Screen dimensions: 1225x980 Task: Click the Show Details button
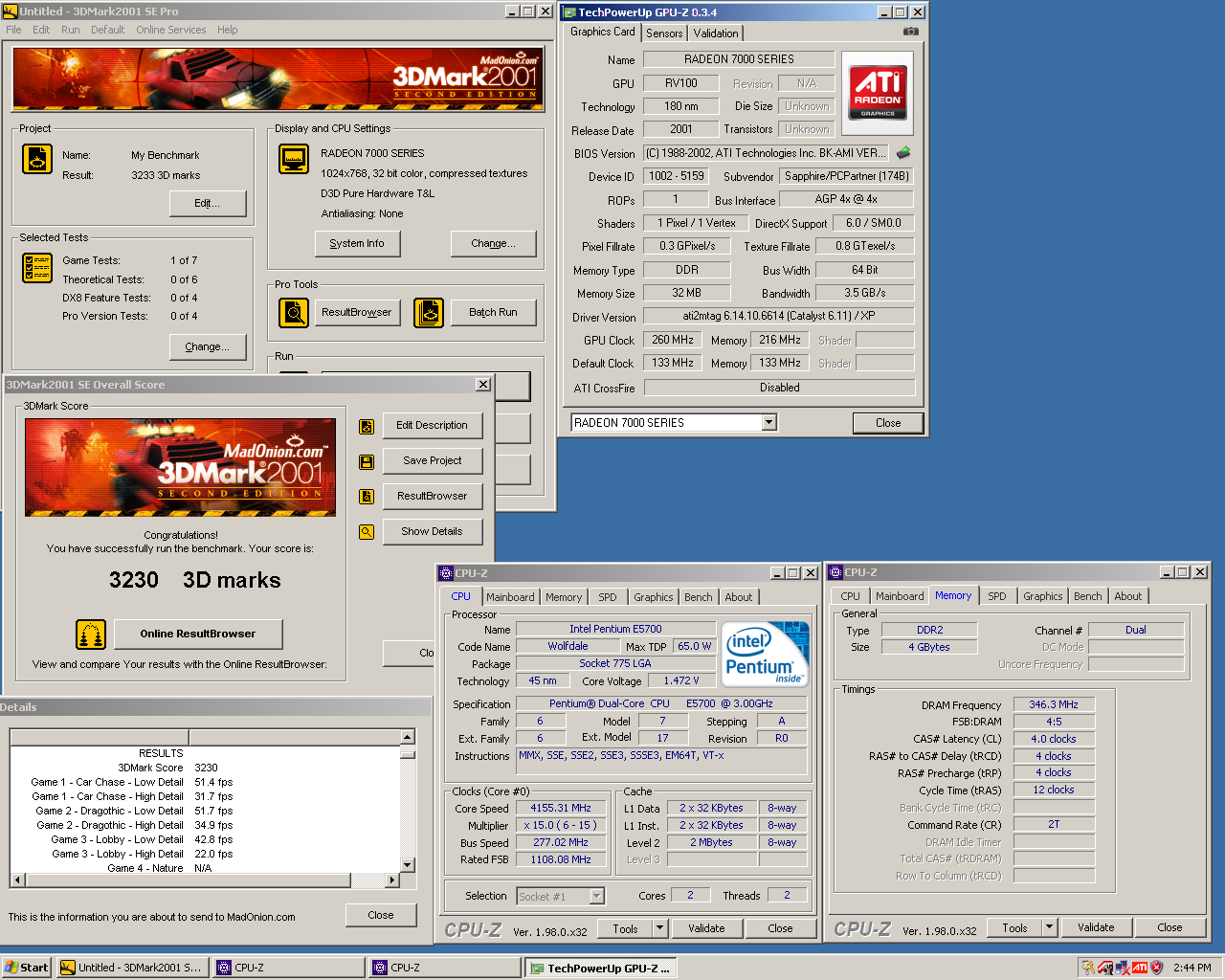[433, 532]
